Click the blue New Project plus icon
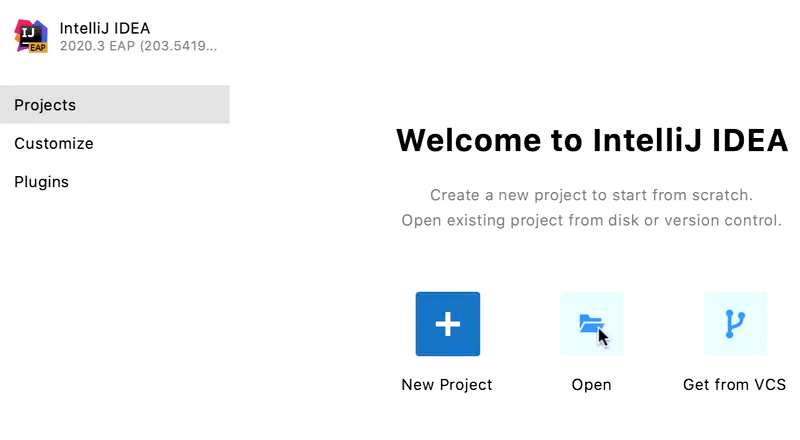 coord(447,324)
